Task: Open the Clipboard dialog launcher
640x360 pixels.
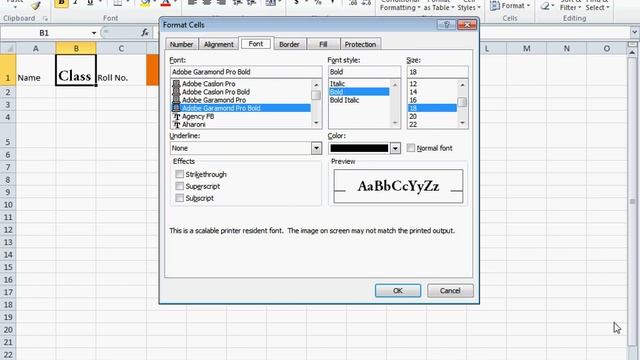Action: tap(45, 18)
